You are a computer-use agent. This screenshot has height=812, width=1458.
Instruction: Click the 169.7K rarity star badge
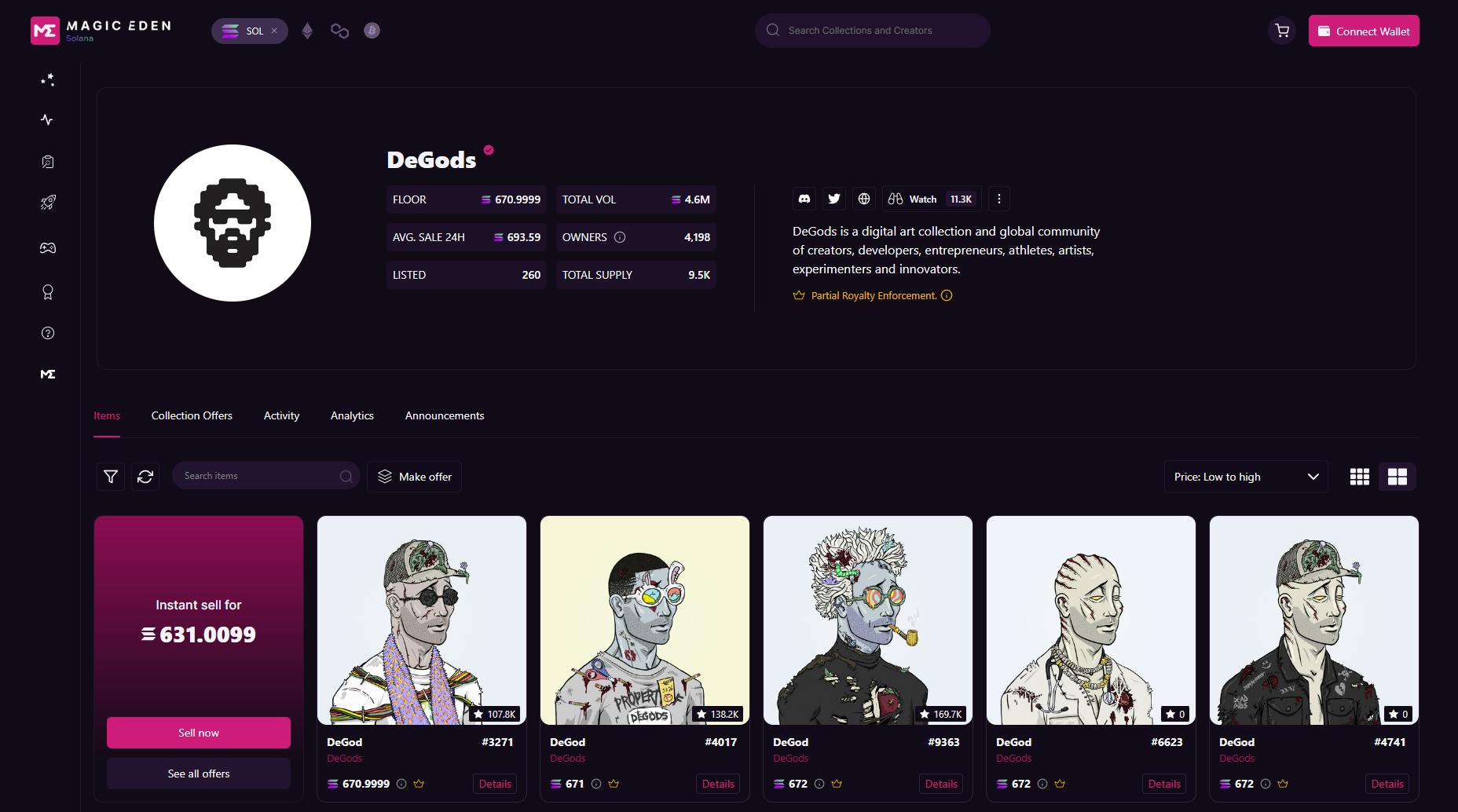(x=941, y=714)
